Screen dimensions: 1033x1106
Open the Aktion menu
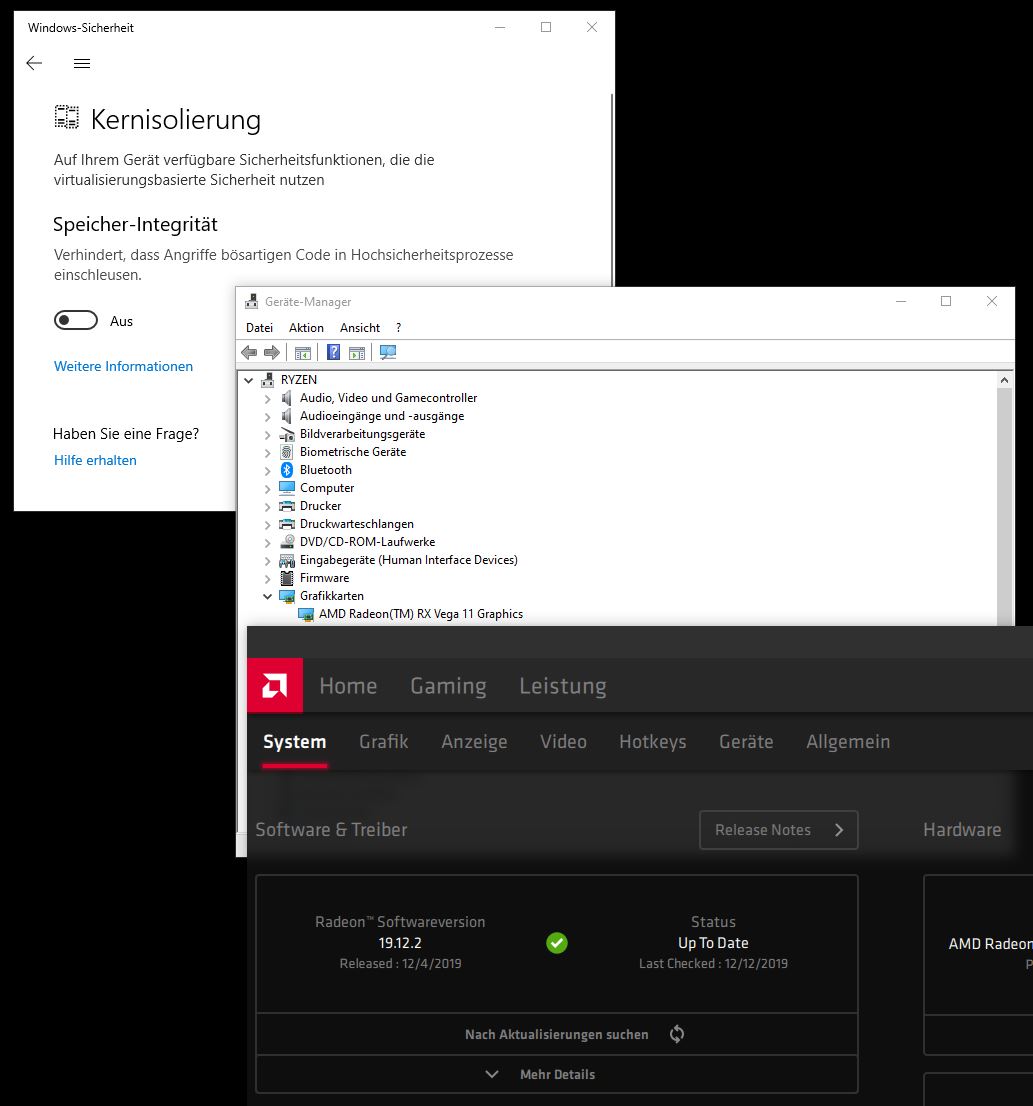pos(306,327)
